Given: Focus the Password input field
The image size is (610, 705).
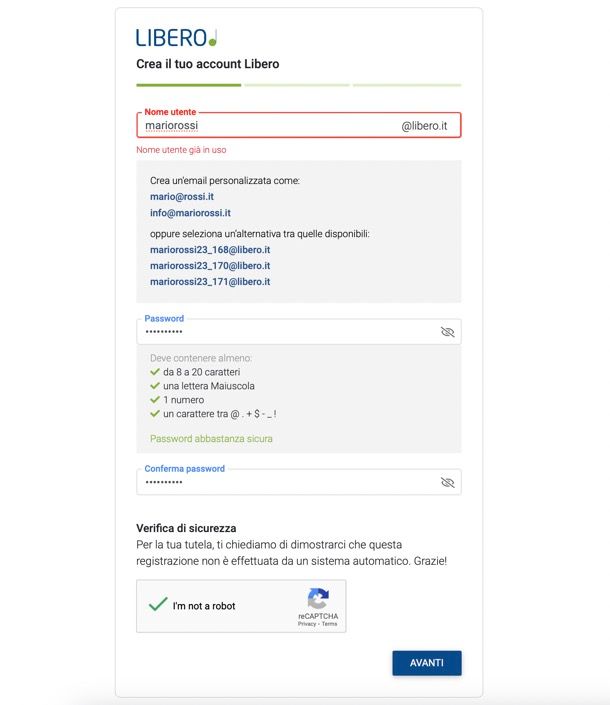Looking at the screenshot, I should [288, 332].
